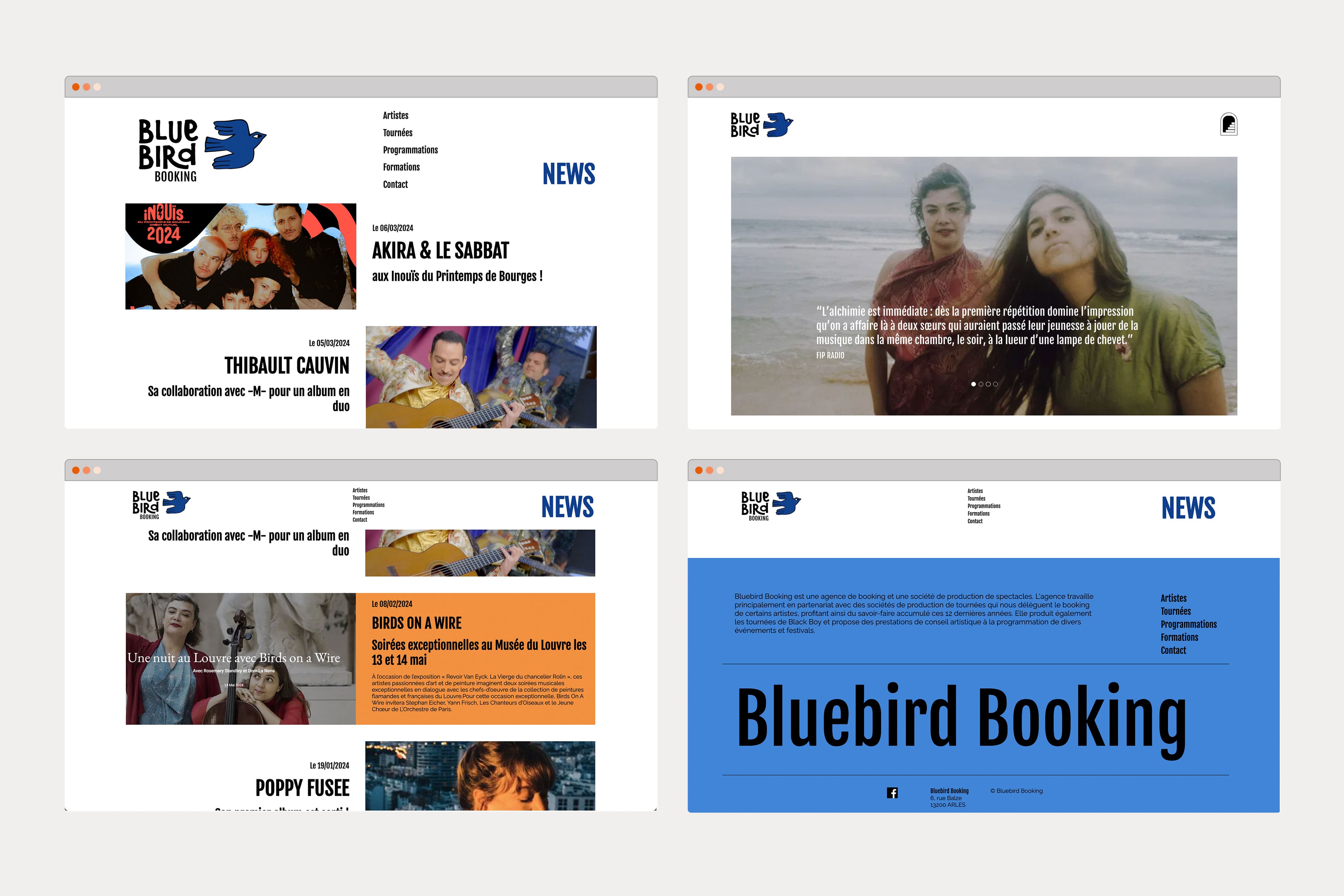Viewport: 1344px width, 896px height.
Task: Click Blue Bird Booking logo in bottom-left window
Action: [161, 505]
